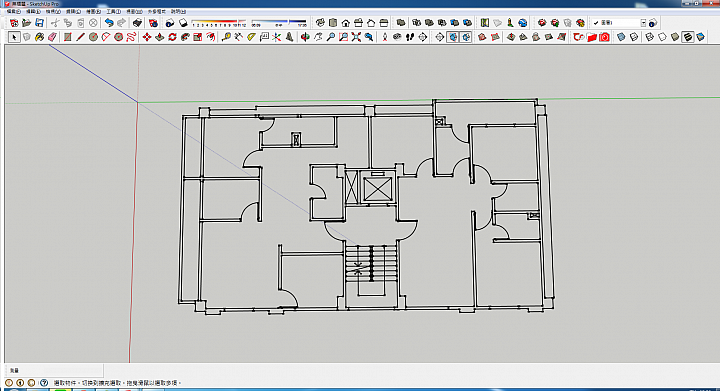Image resolution: width=720 pixels, height=391 pixels.
Task: Activate the Scale tool
Action: point(197,37)
